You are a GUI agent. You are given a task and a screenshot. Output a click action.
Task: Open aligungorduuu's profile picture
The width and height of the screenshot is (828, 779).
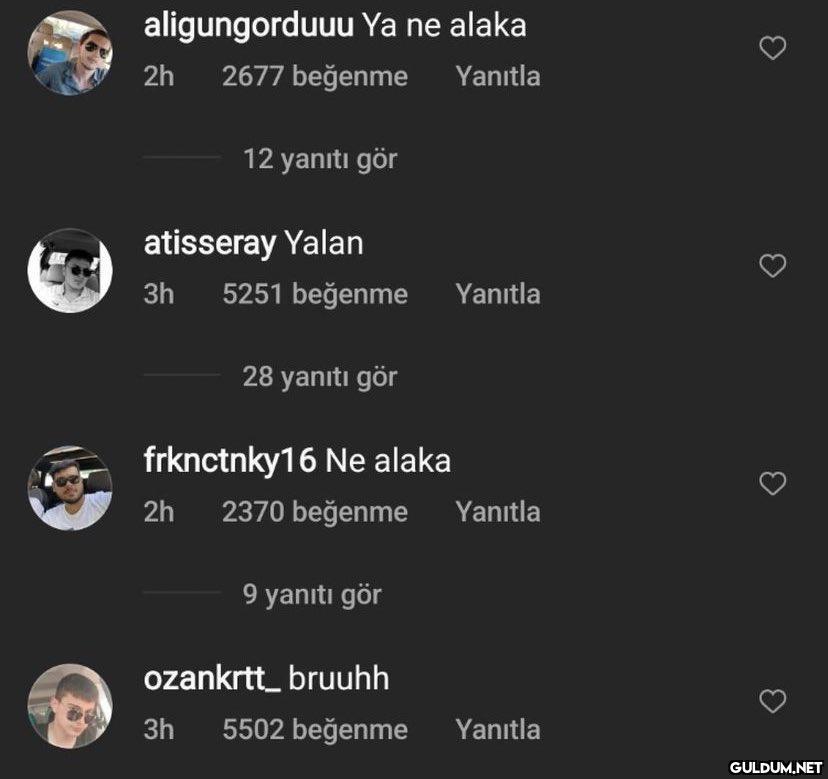(x=70, y=53)
